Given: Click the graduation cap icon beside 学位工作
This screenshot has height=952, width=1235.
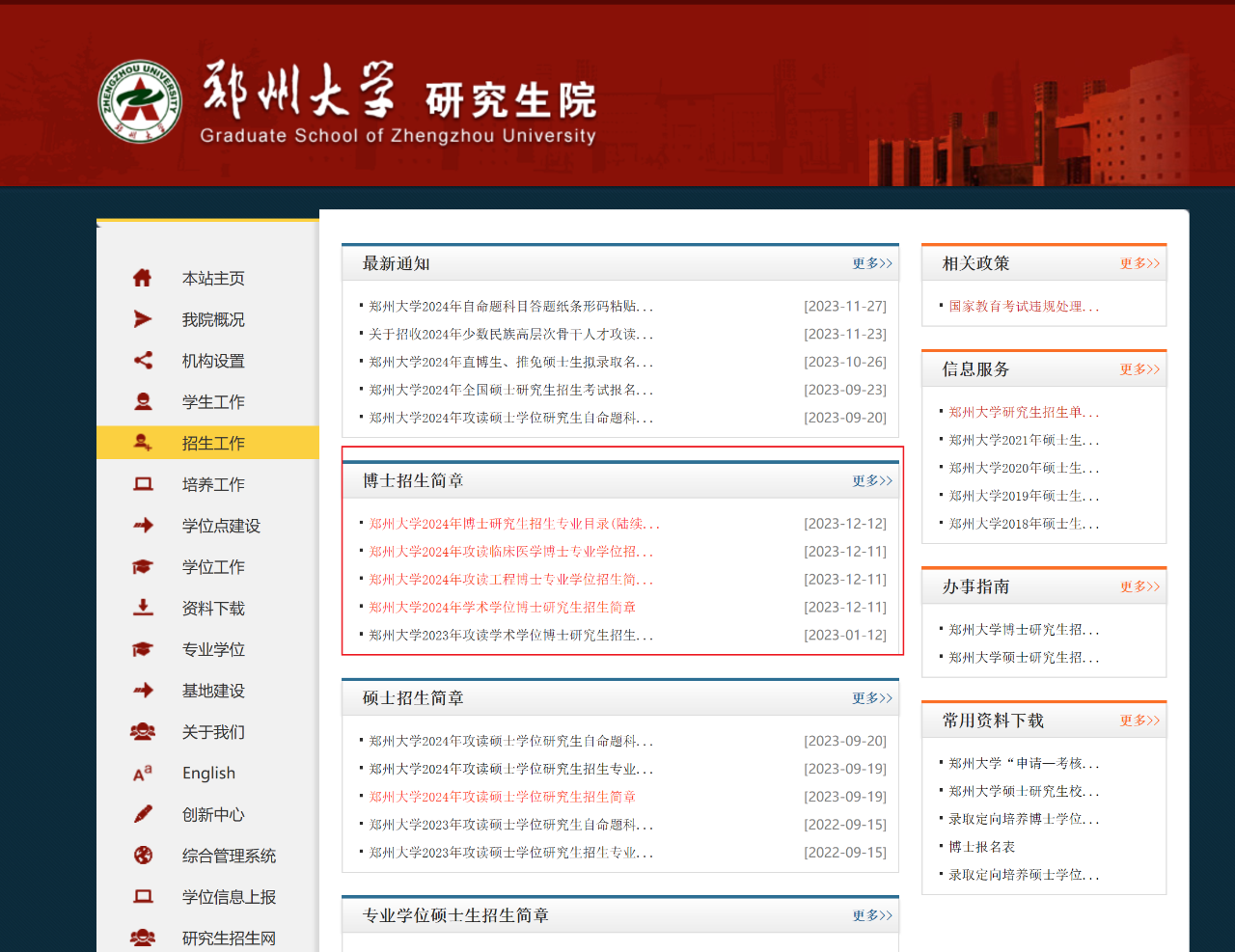Looking at the screenshot, I should click(x=143, y=567).
